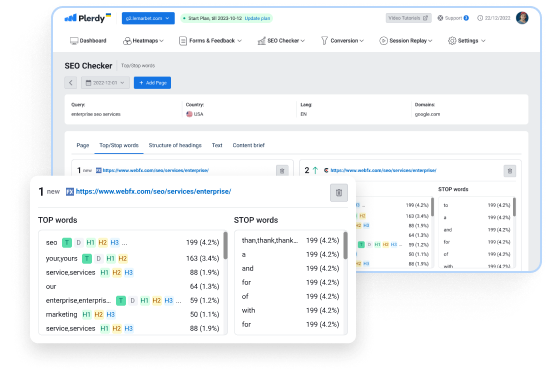549x372 pixels.
Task: Select the 'our' word row
Action: tap(132, 287)
